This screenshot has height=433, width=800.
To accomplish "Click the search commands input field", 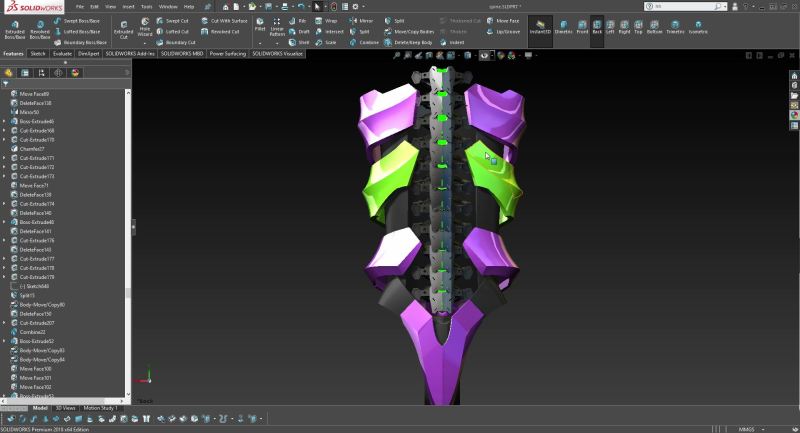I will click(684, 7).
